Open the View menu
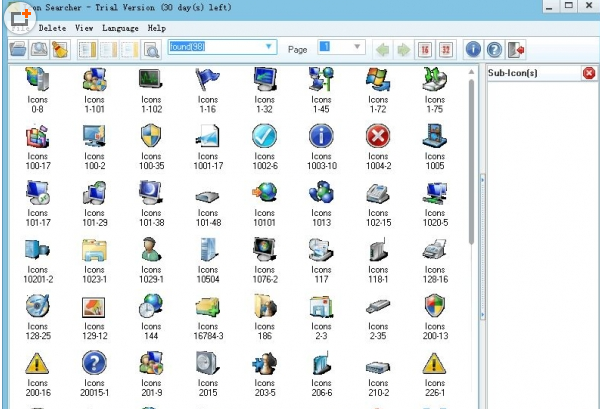600x409 pixels. (84, 28)
